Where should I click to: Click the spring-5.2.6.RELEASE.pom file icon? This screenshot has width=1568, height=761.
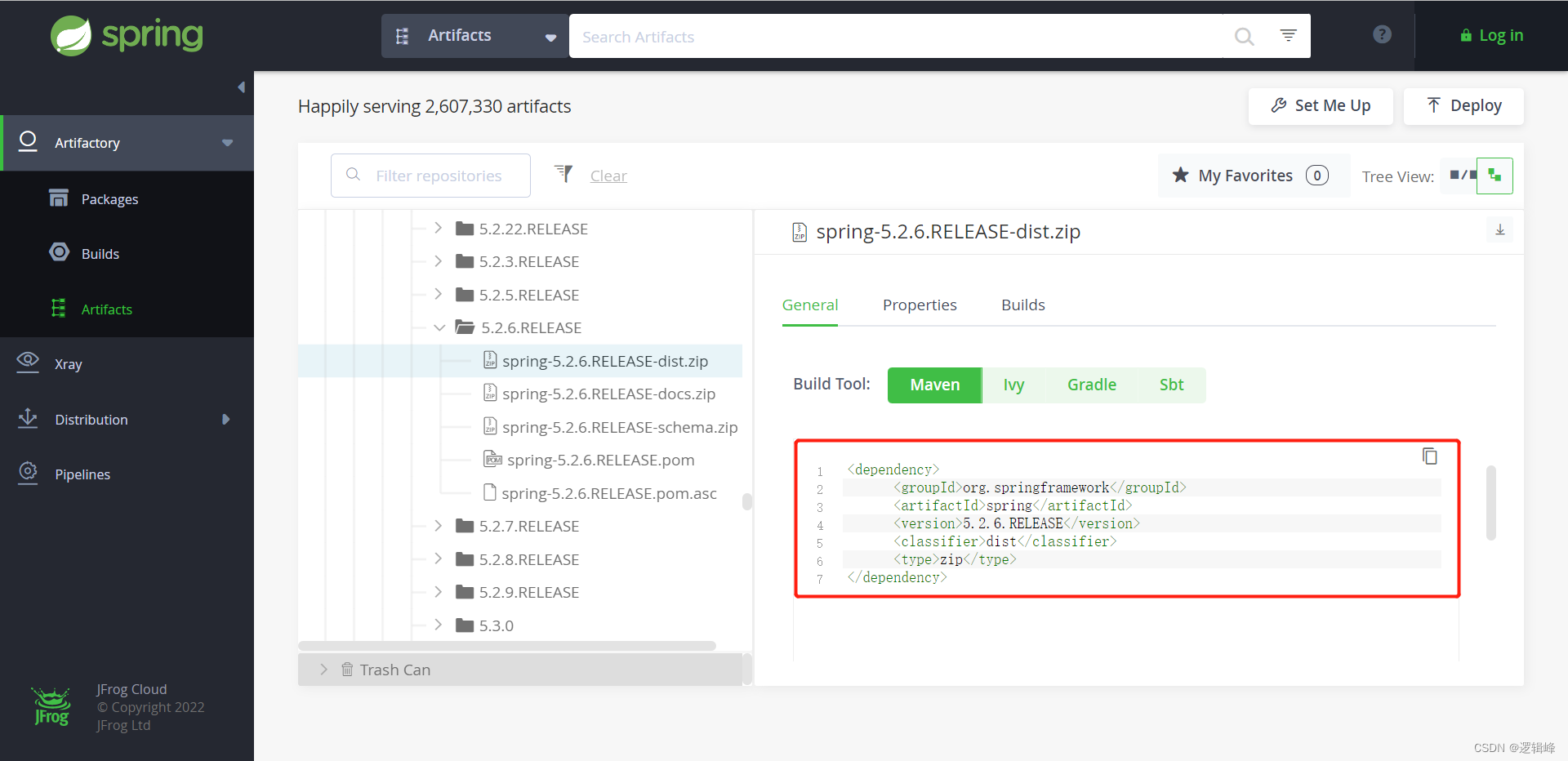coord(493,460)
